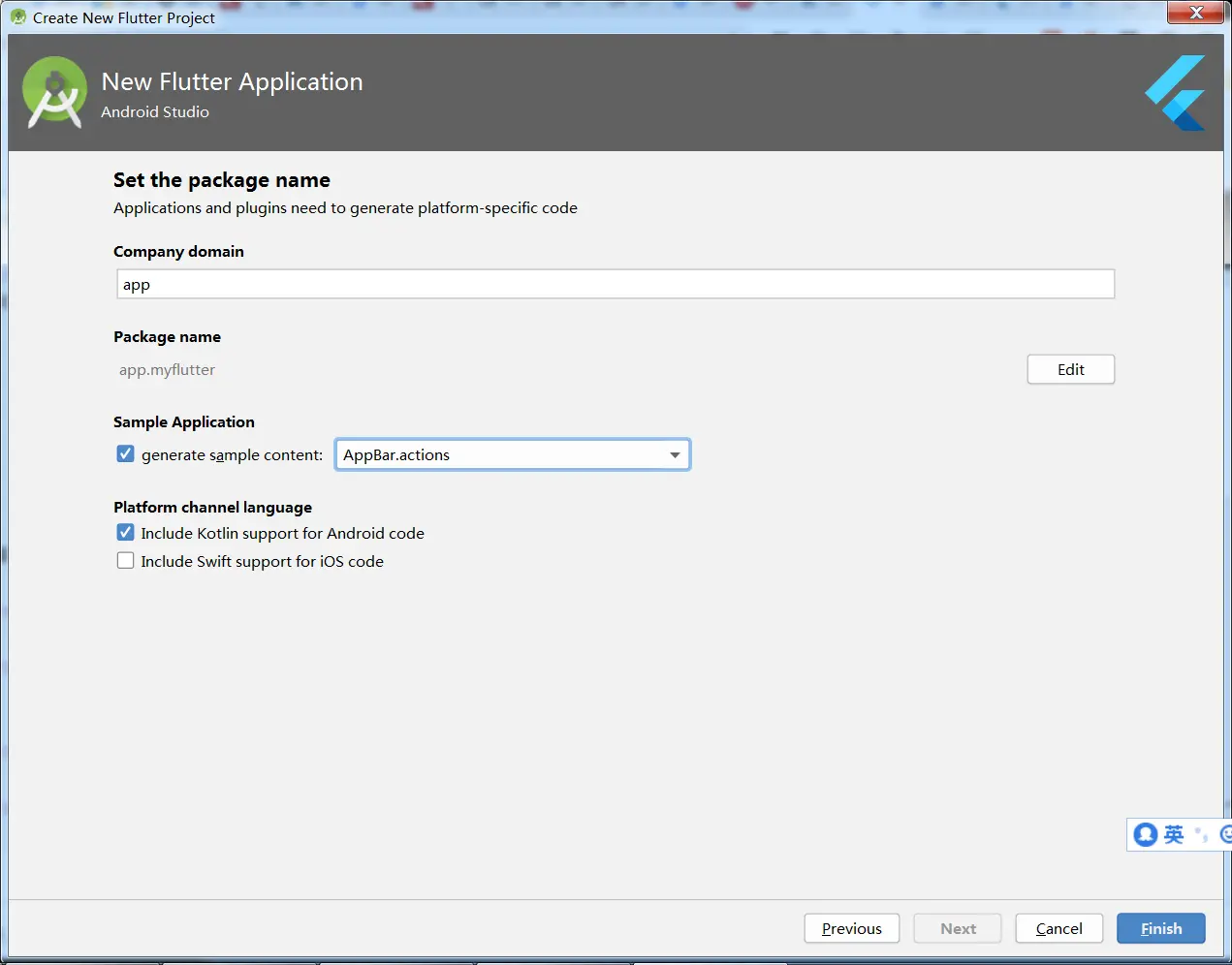Open the input method emoji smiley icon
This screenshot has height=965, width=1232.
1225,834
